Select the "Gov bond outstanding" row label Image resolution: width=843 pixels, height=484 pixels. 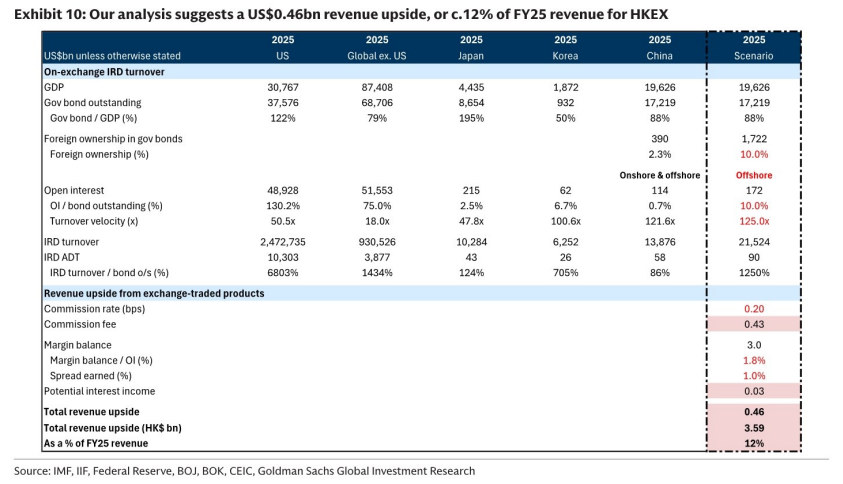click(92, 103)
